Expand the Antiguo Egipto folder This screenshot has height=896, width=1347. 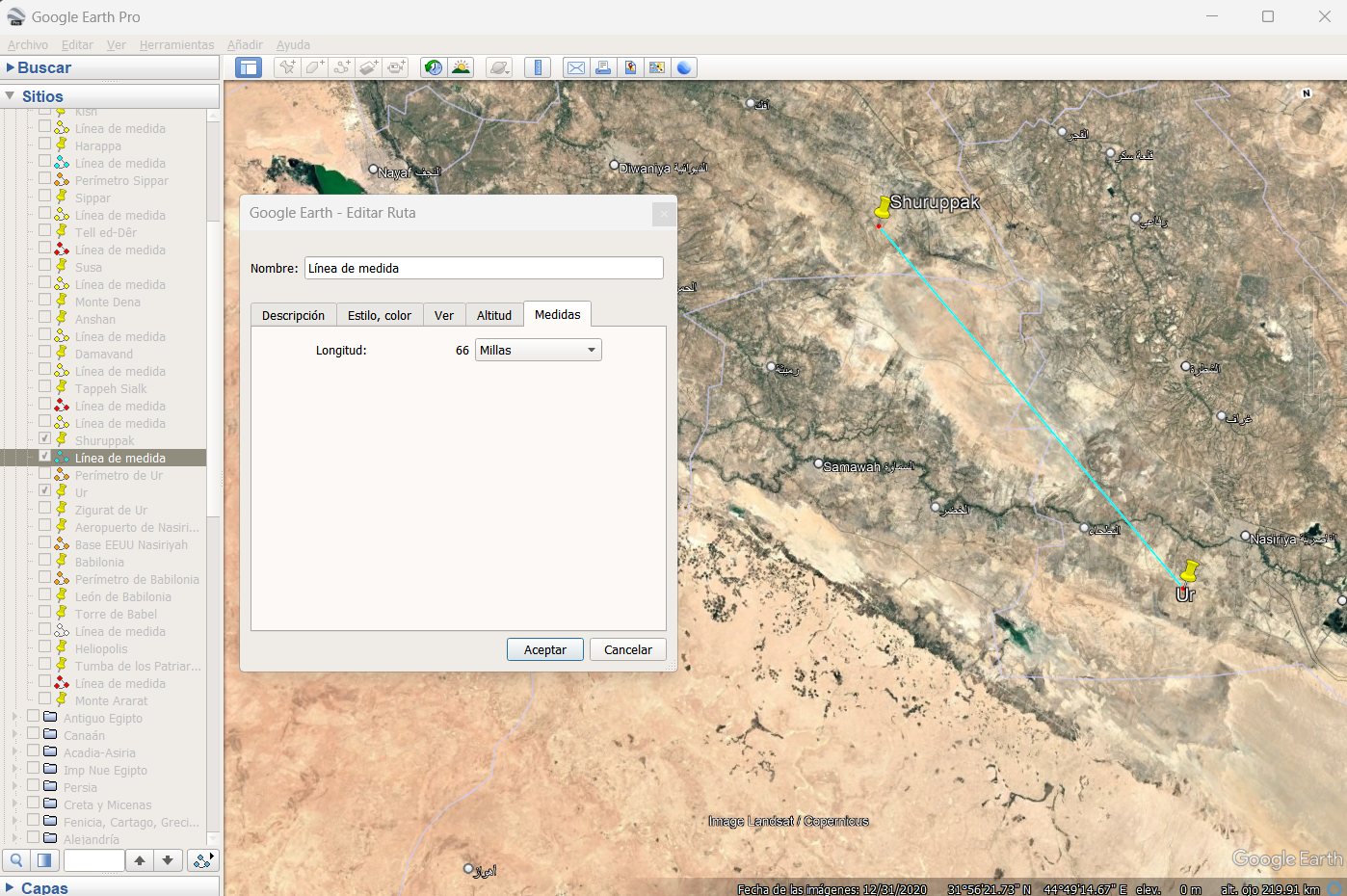[x=14, y=717]
